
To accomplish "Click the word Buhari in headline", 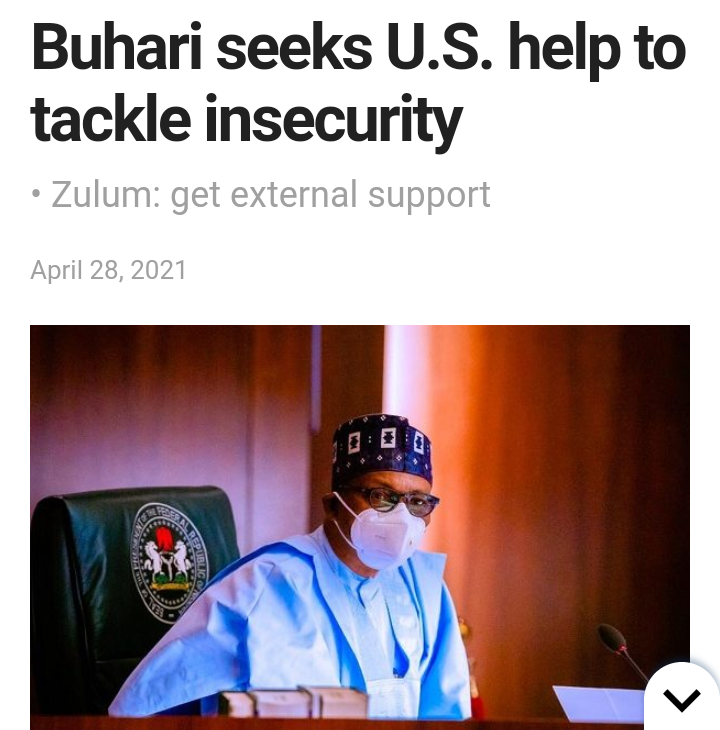I will 117,49.
